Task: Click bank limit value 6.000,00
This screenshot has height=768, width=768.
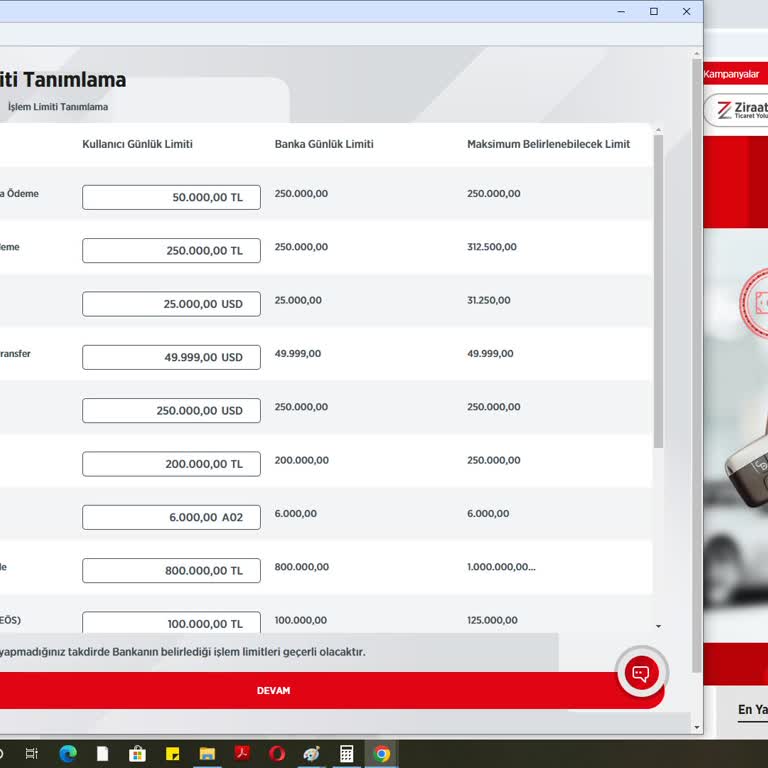Action: point(295,513)
